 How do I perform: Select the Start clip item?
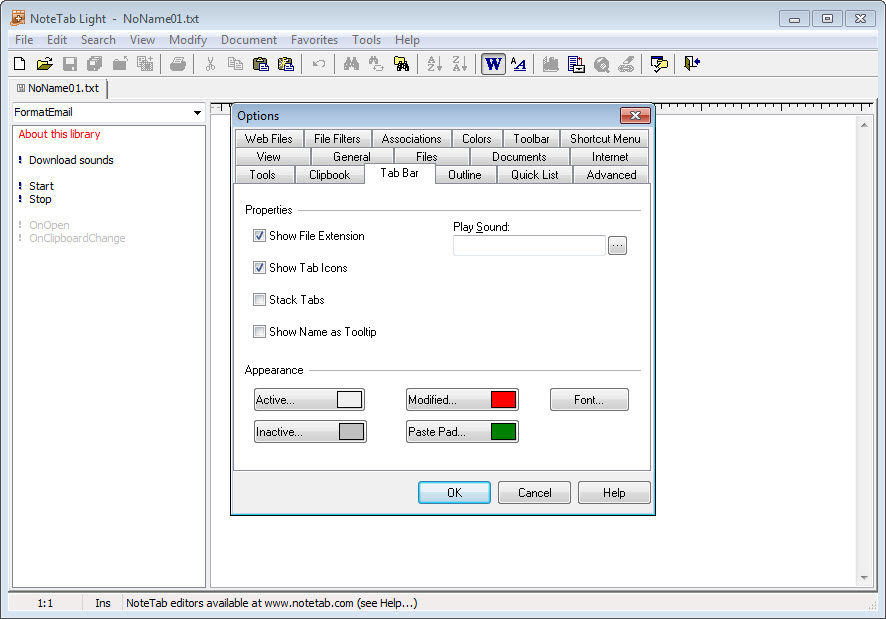(41, 186)
